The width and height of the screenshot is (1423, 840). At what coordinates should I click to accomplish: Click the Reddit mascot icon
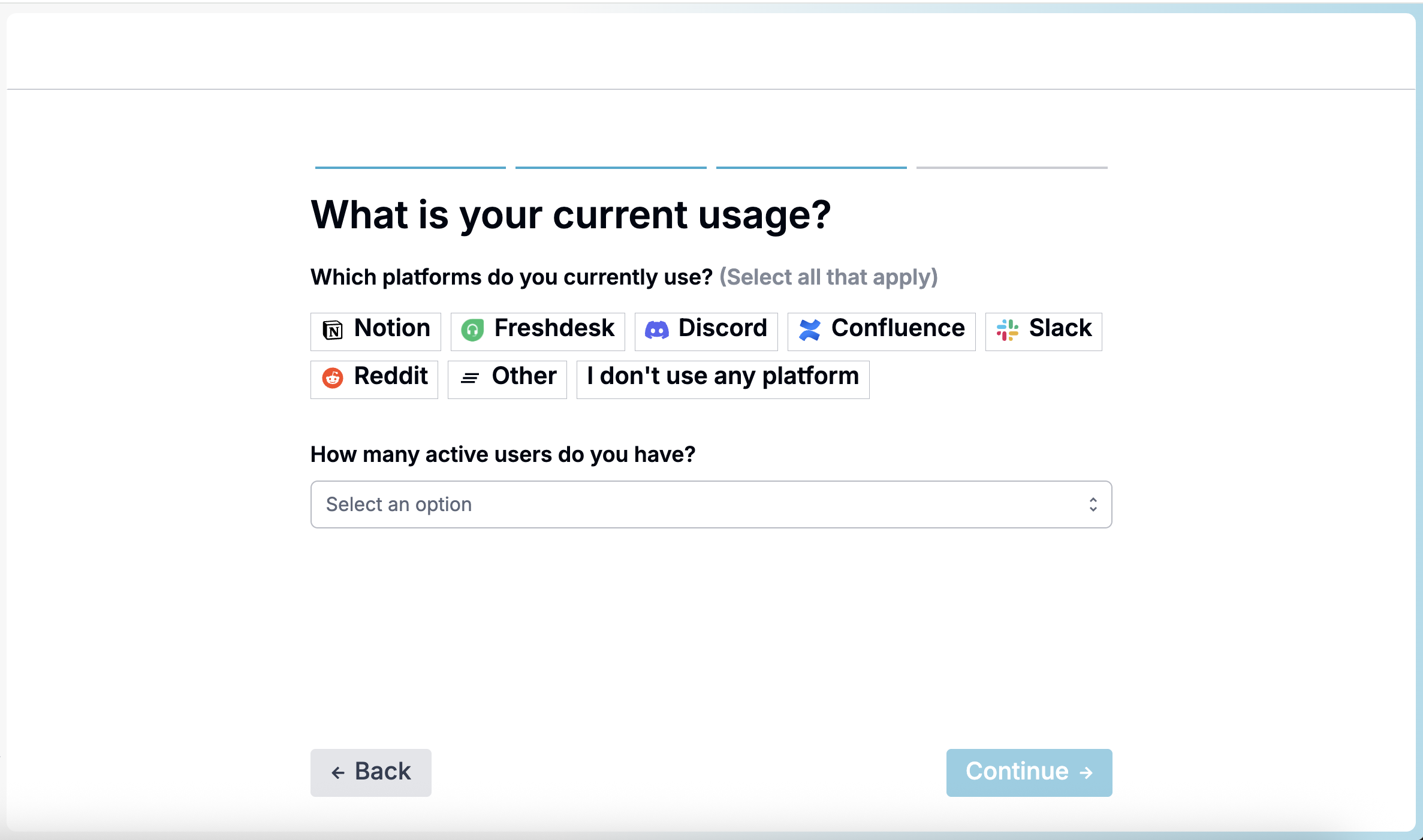tap(333, 378)
